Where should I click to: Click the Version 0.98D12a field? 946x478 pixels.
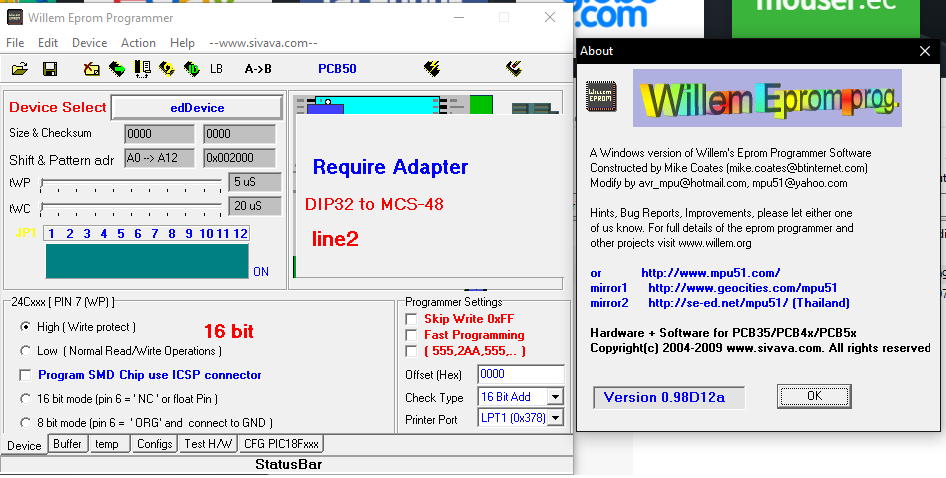tap(668, 398)
